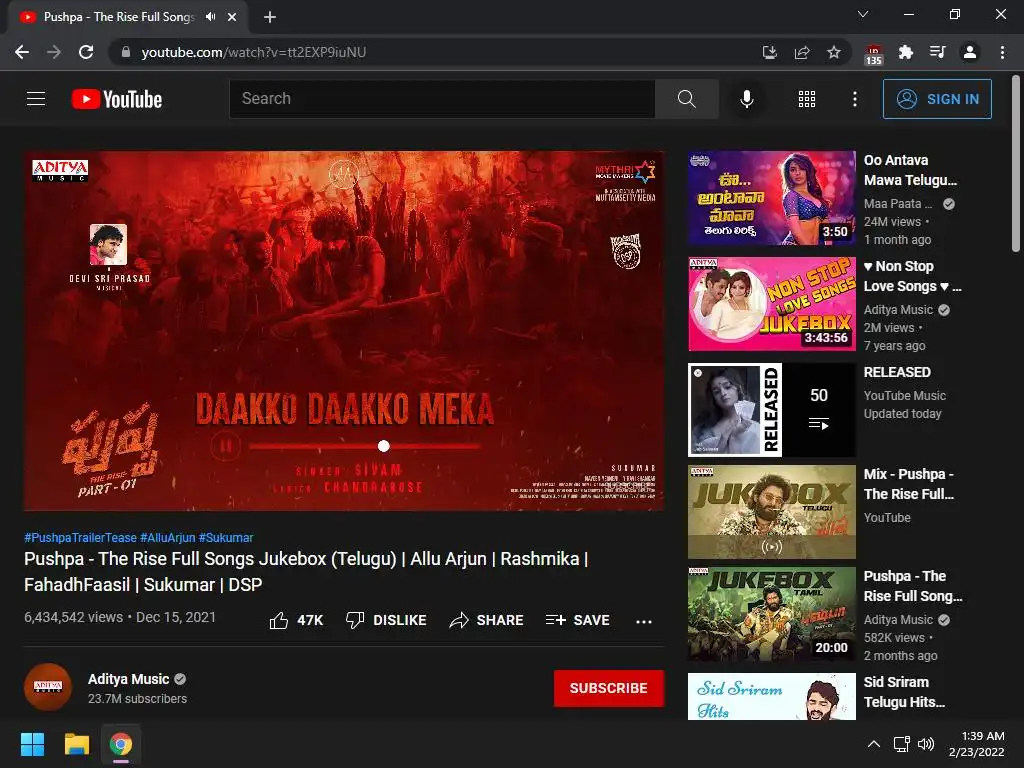Open Mix - Pushpa The Rise thumbnail
The width and height of the screenshot is (1024, 768).
772,511
